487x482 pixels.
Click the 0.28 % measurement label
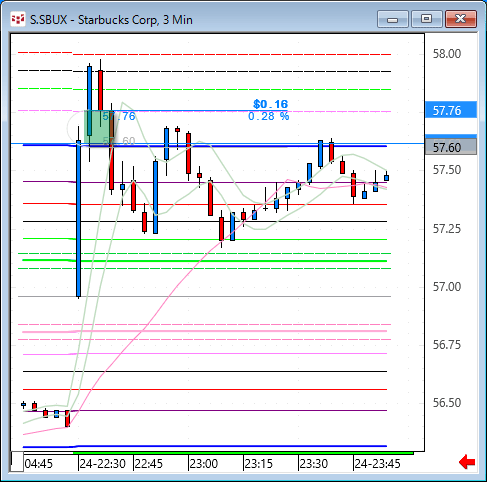click(269, 116)
